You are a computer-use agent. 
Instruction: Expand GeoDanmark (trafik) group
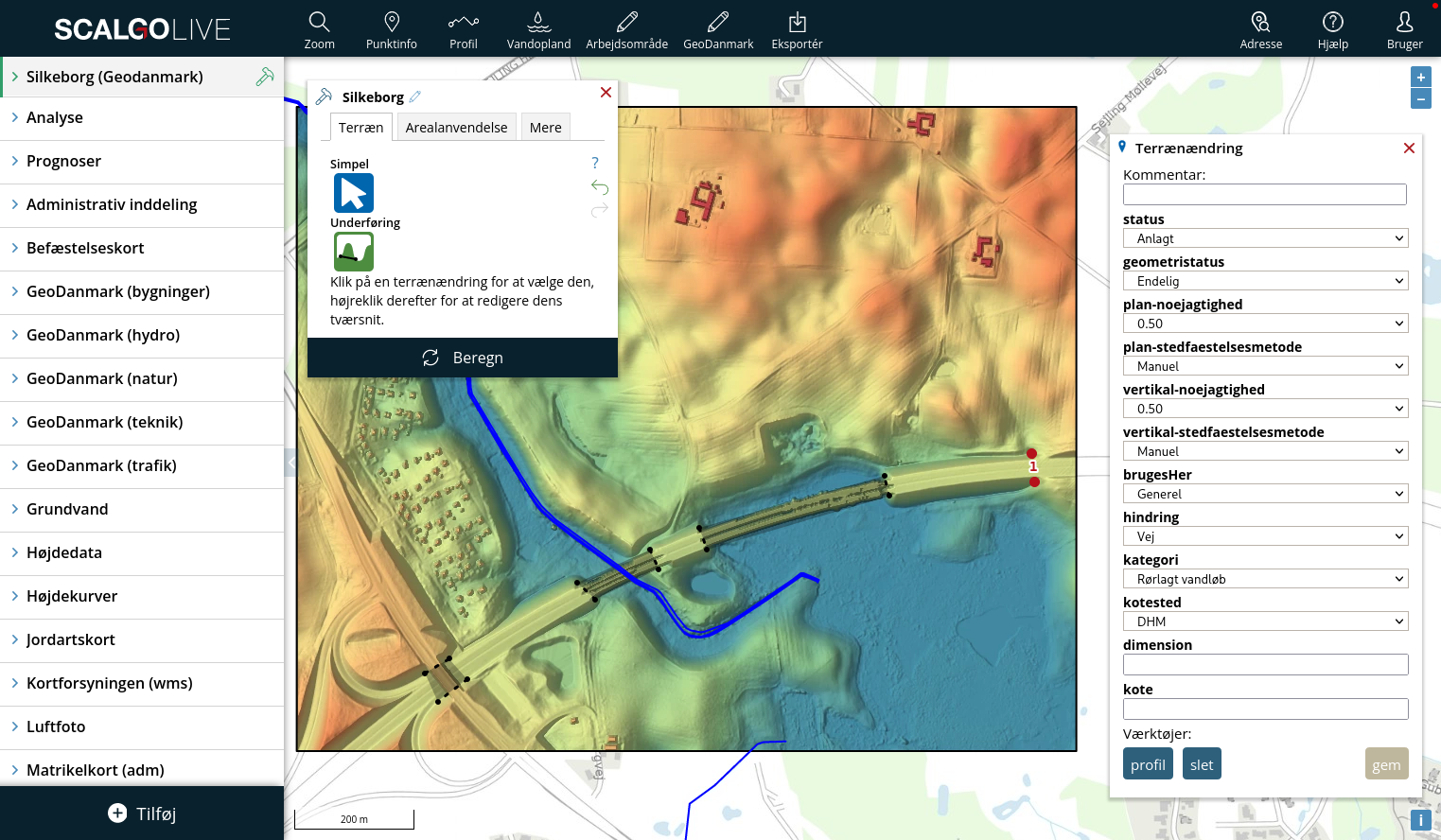point(142,466)
